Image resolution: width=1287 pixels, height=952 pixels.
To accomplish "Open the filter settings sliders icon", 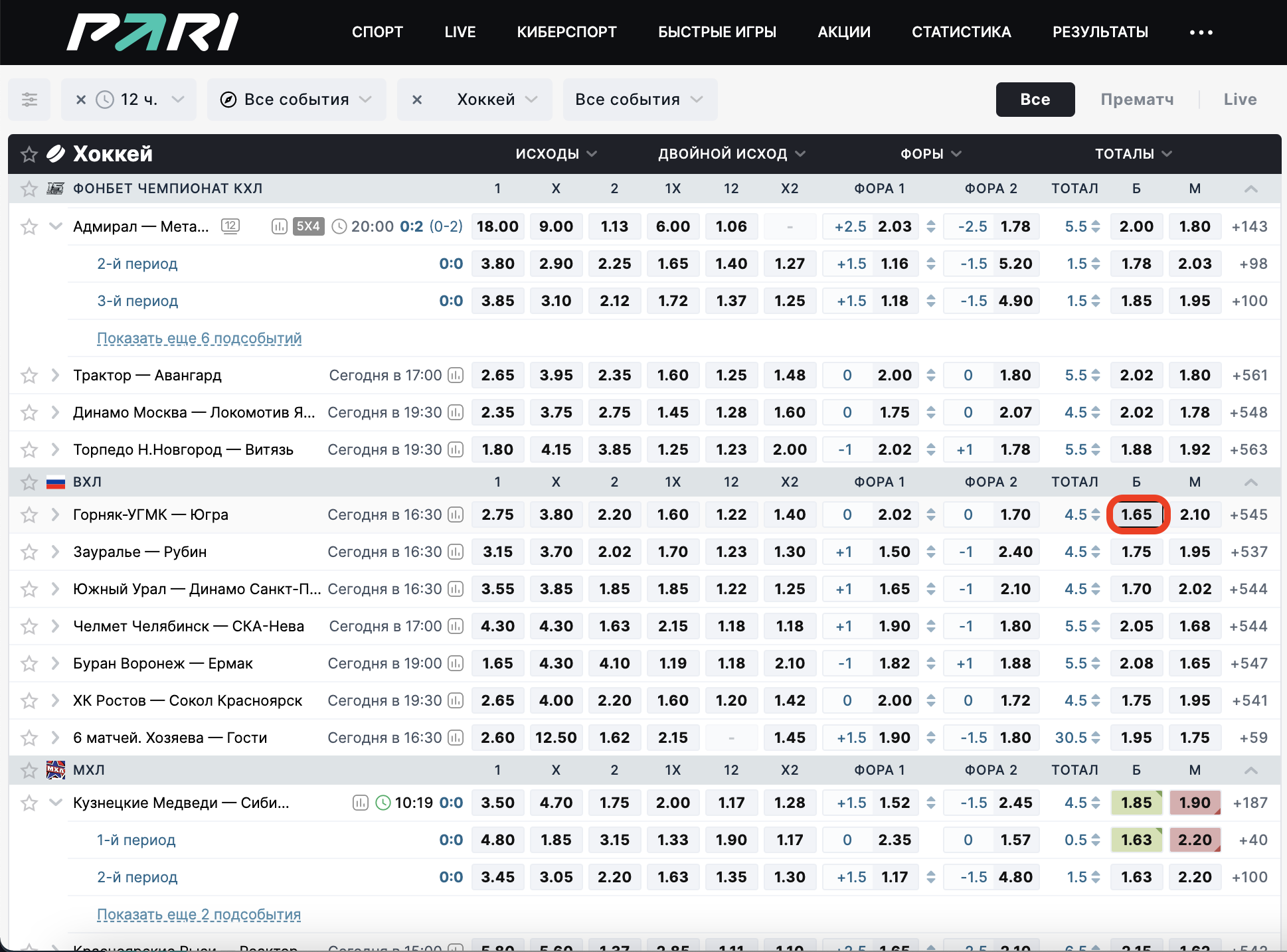I will (x=29, y=100).
